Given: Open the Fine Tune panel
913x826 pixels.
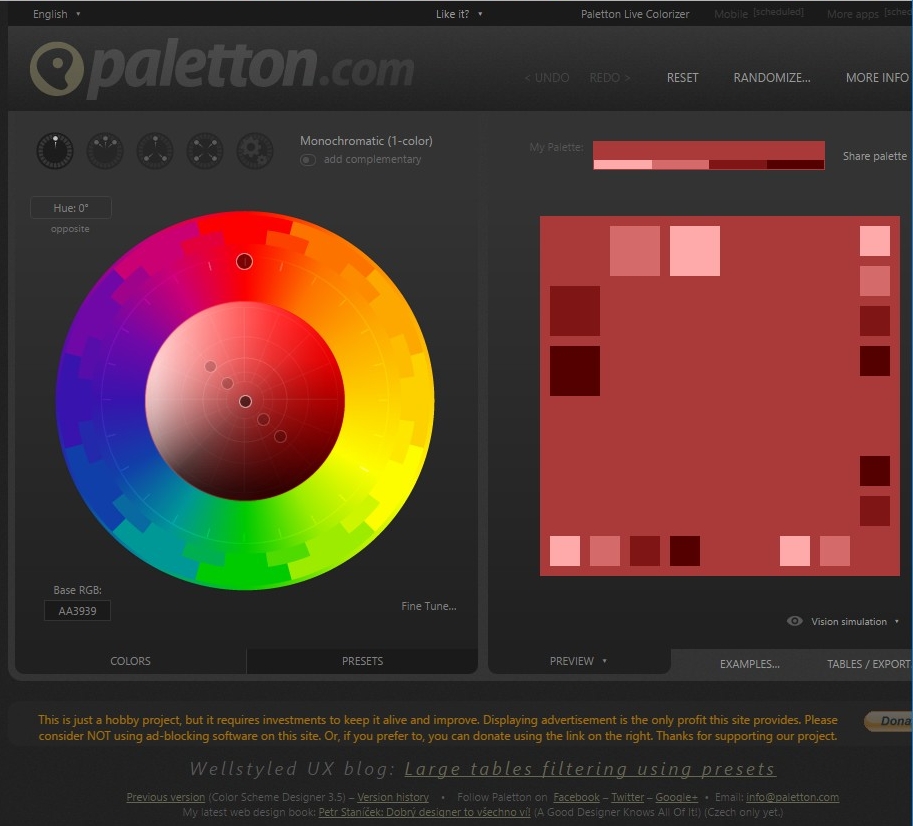Looking at the screenshot, I should (x=429, y=606).
